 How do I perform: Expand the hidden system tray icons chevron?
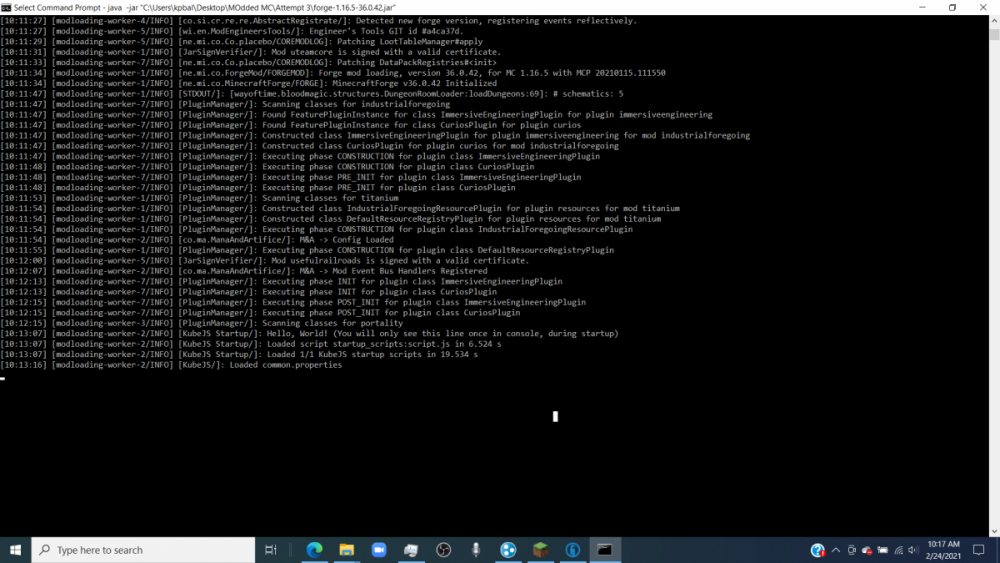(x=835, y=550)
